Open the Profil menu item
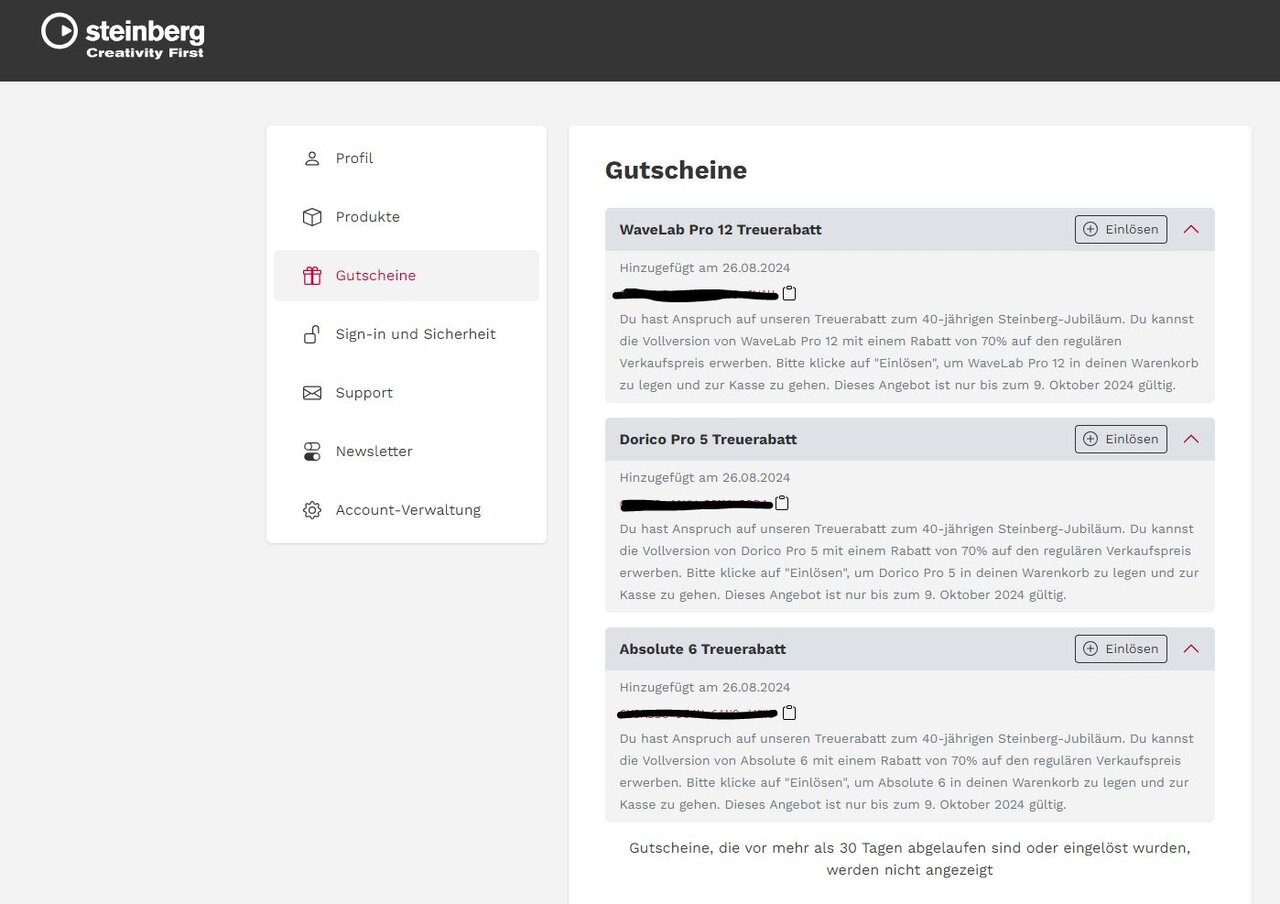The width and height of the screenshot is (1280, 904). 406,158
